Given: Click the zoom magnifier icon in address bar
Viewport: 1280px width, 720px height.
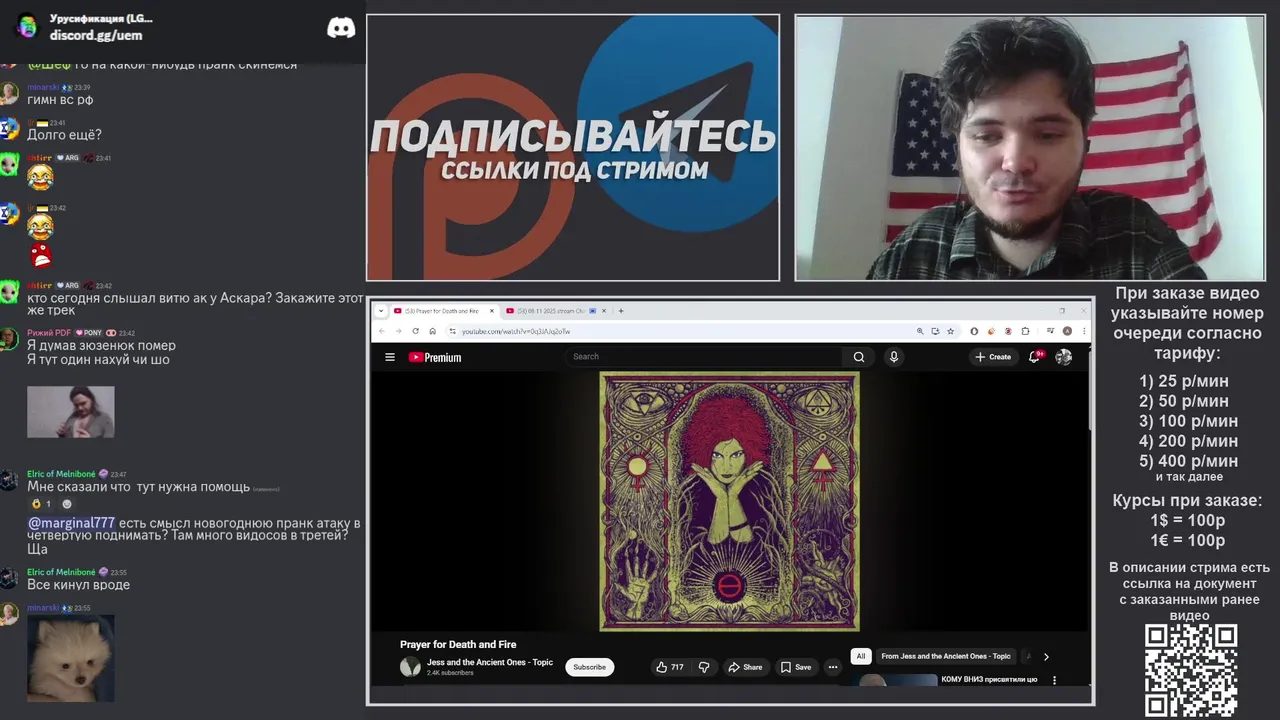Looking at the screenshot, I should pyautogui.click(x=920, y=331).
